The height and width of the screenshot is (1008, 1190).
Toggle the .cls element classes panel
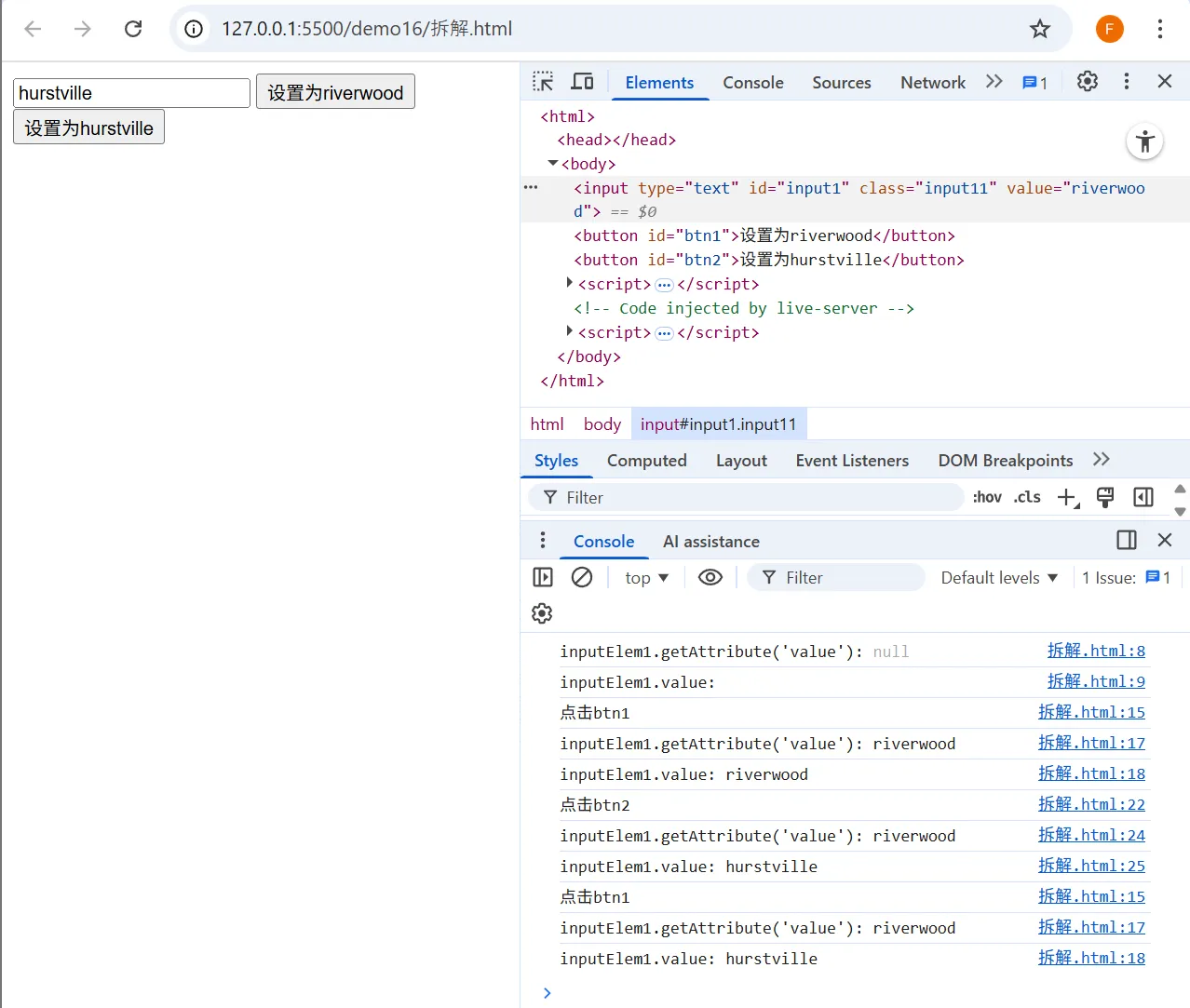[1027, 498]
